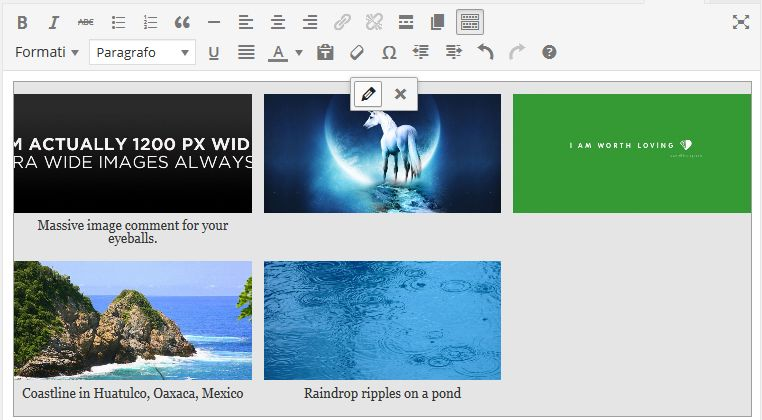Select the green I Am Worth Loving image
Image resolution: width=762 pixels, height=420 pixels.
(632, 153)
